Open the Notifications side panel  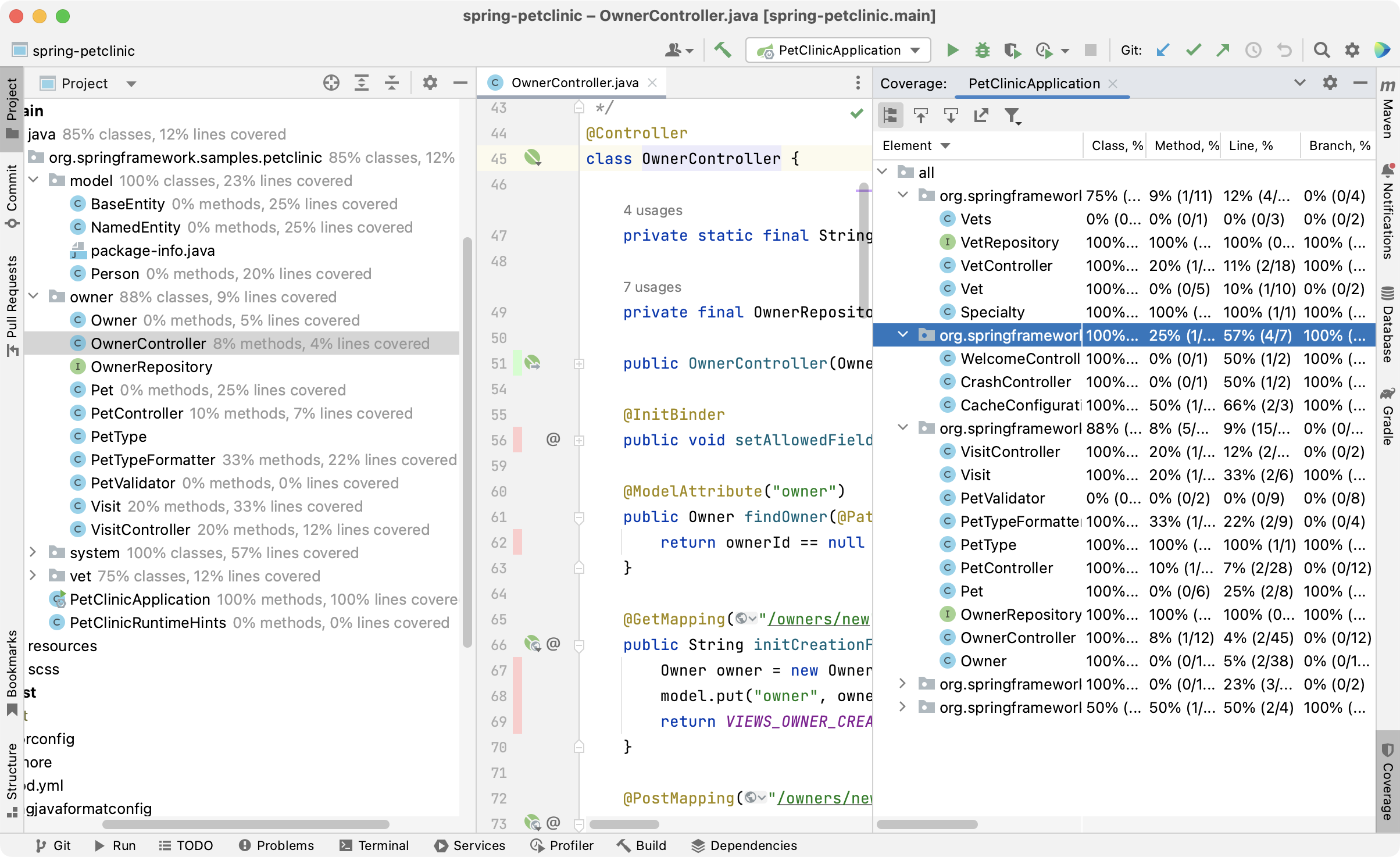point(1388,212)
